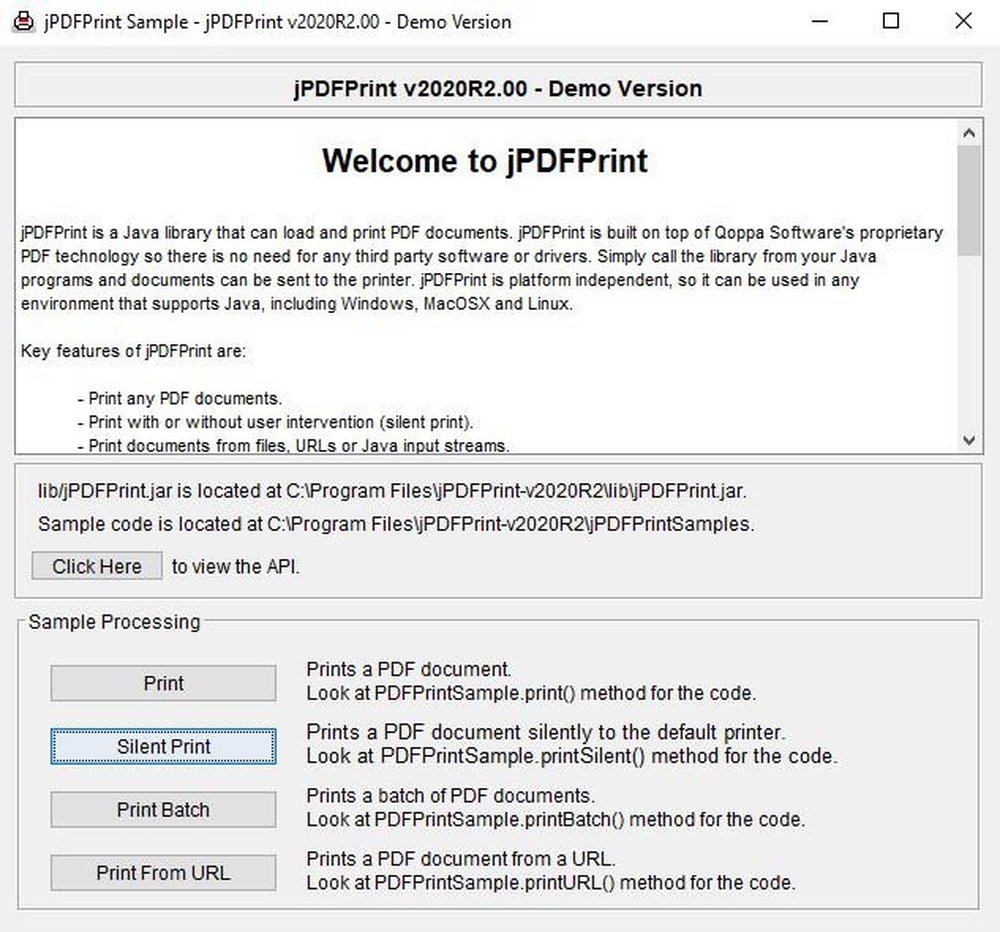
Task: Click the 'Prints a batch of PDF documents.' text
Action: click(x=450, y=796)
